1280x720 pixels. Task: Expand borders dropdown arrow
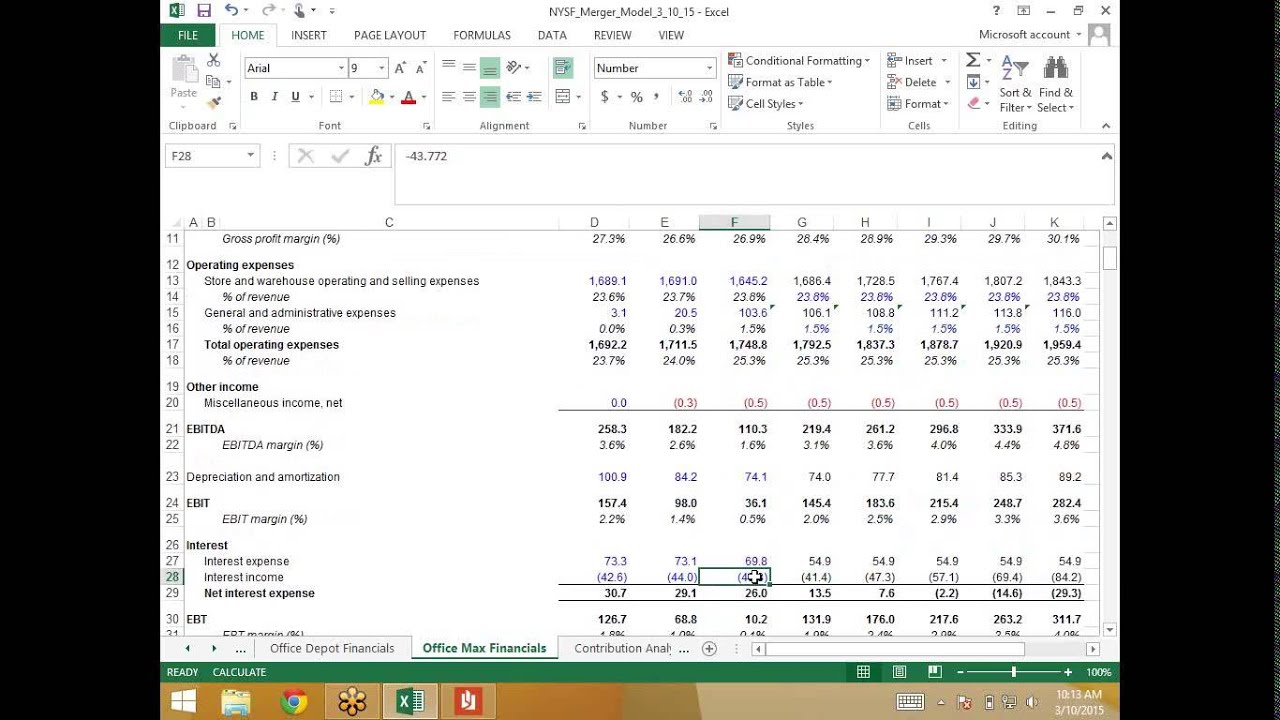tap(351, 97)
